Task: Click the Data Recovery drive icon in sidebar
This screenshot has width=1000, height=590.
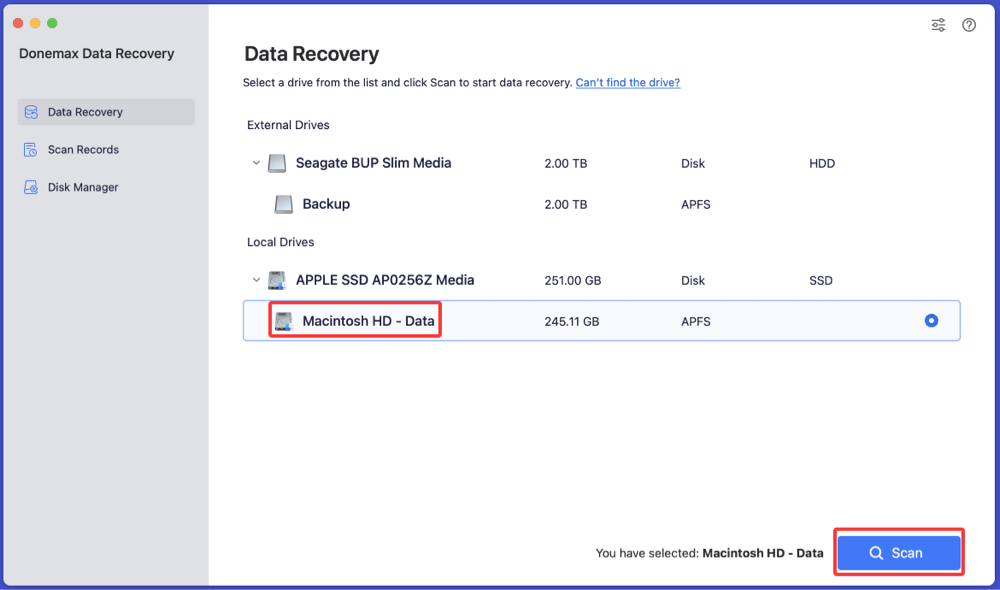Action: [31, 111]
